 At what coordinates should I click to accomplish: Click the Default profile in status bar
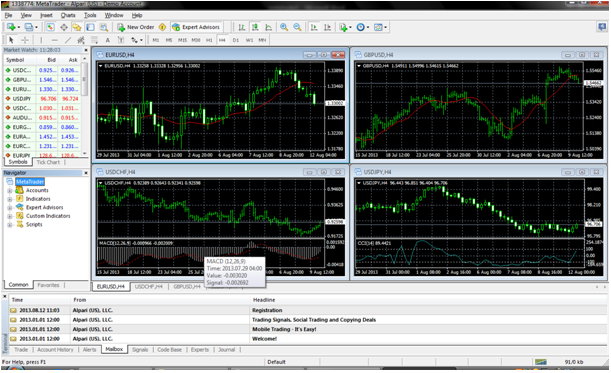coord(276,362)
